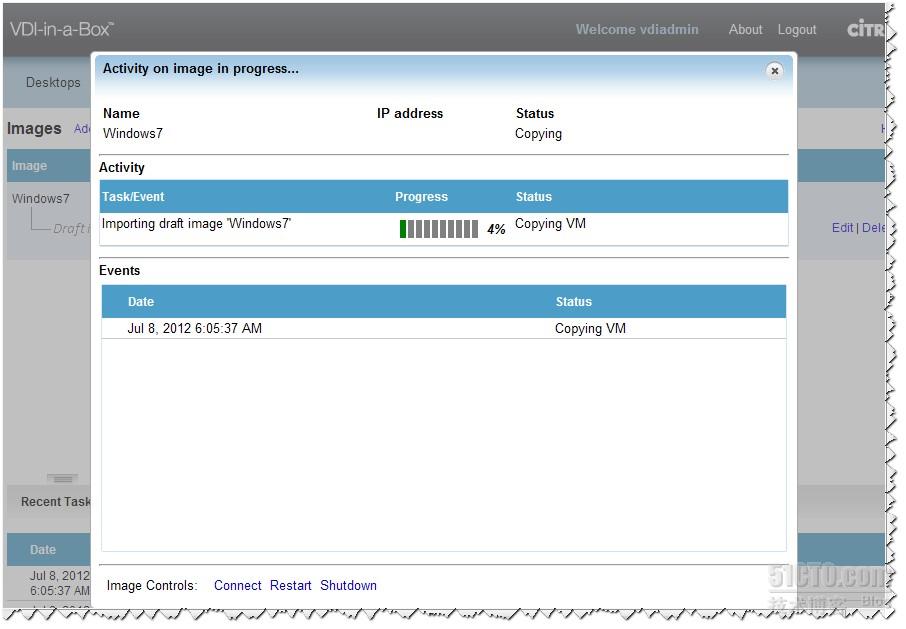Click the Edit link for the draft image
906x629 pixels.
pos(842,228)
